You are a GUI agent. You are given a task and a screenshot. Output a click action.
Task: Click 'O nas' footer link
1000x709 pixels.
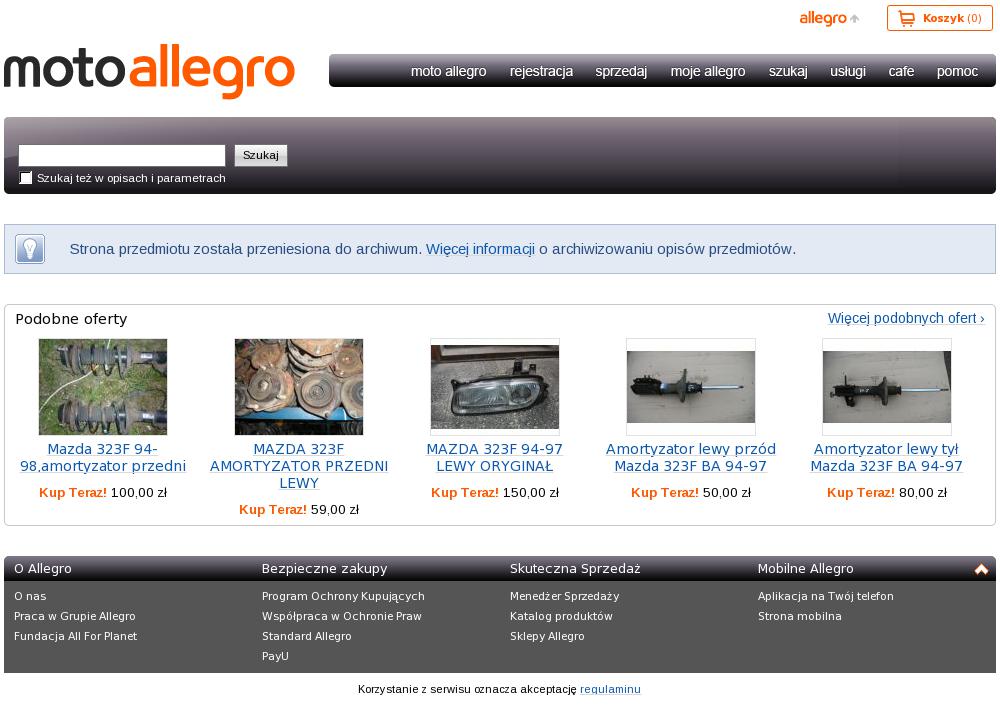tap(30, 596)
